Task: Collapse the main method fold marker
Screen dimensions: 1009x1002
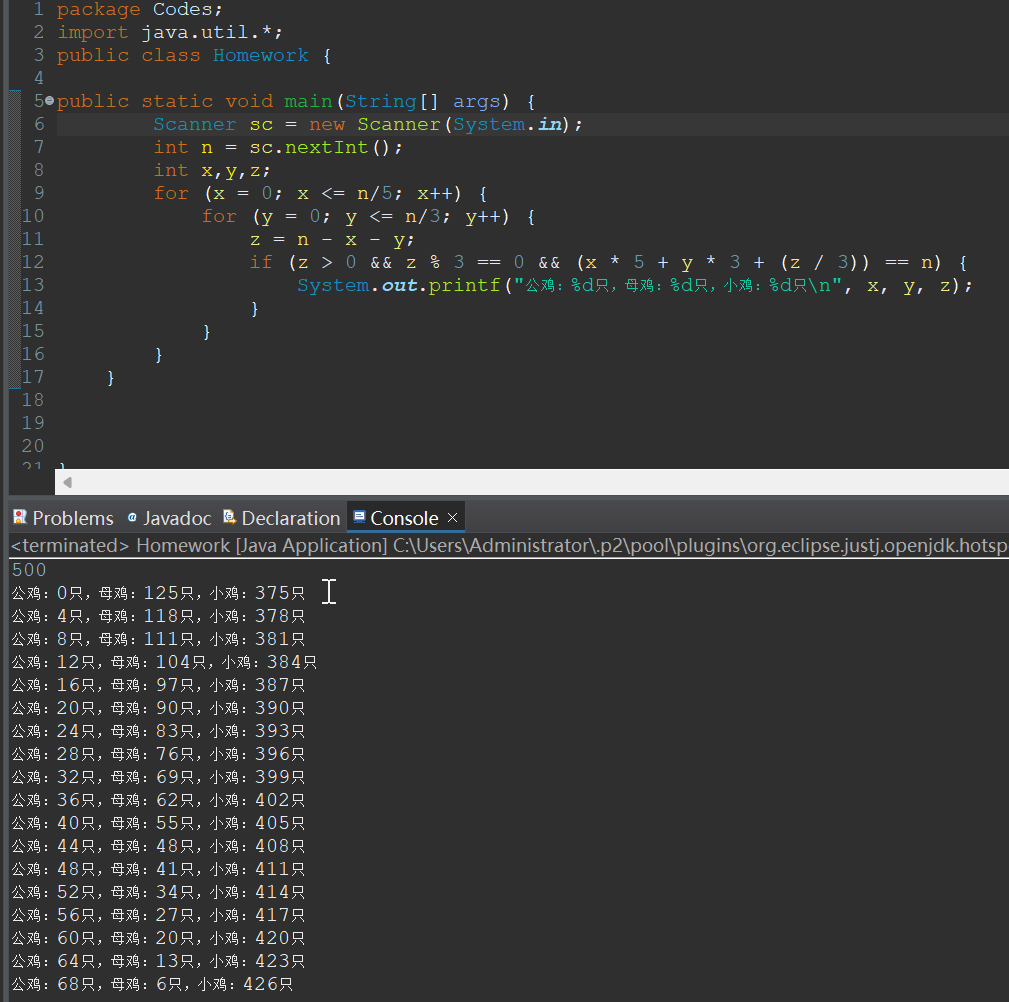Action: (50, 101)
